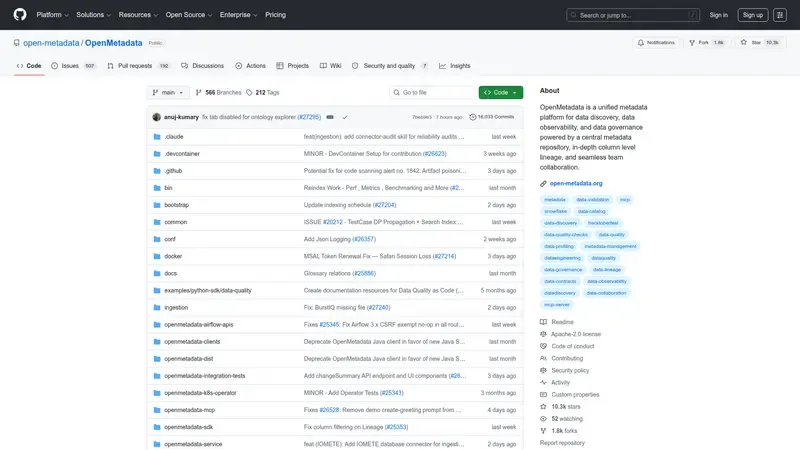Go to the Pricing page
Screen dimensions: 800x450
pyautogui.click(x=276, y=15)
